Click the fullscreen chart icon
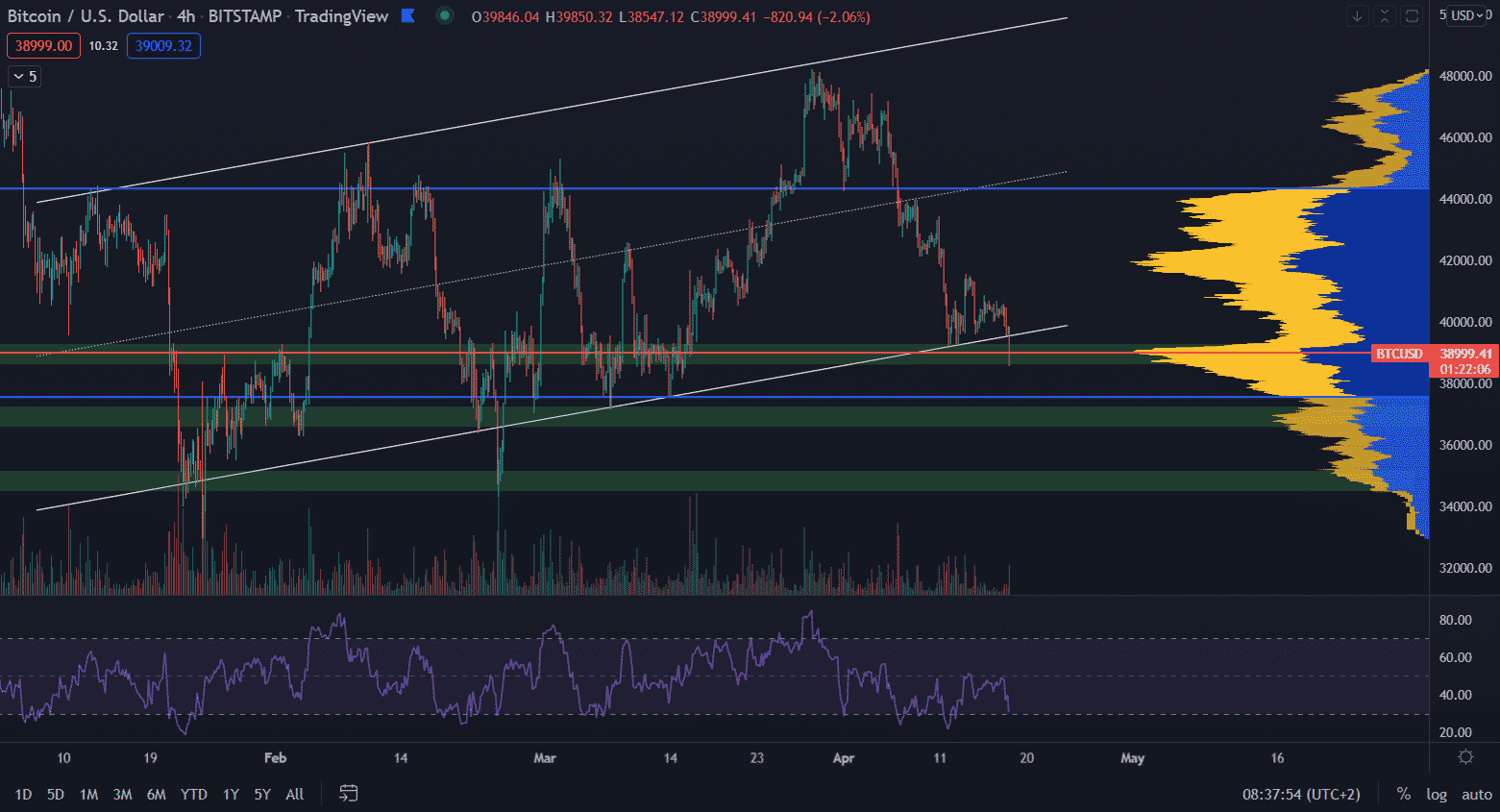The height and width of the screenshot is (812, 1500). 1412,15
